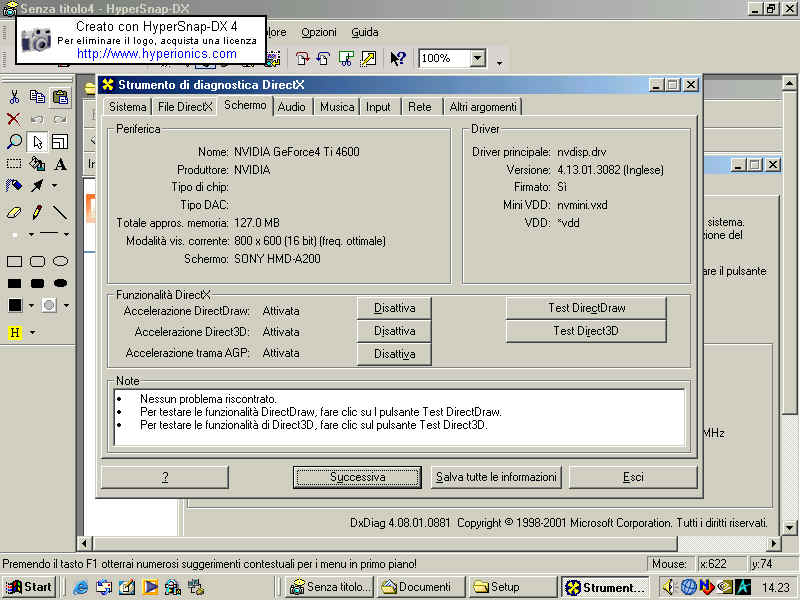Screen dimensions: 800x600
Task: Select the pencil drawing tool
Action: (x=37, y=212)
